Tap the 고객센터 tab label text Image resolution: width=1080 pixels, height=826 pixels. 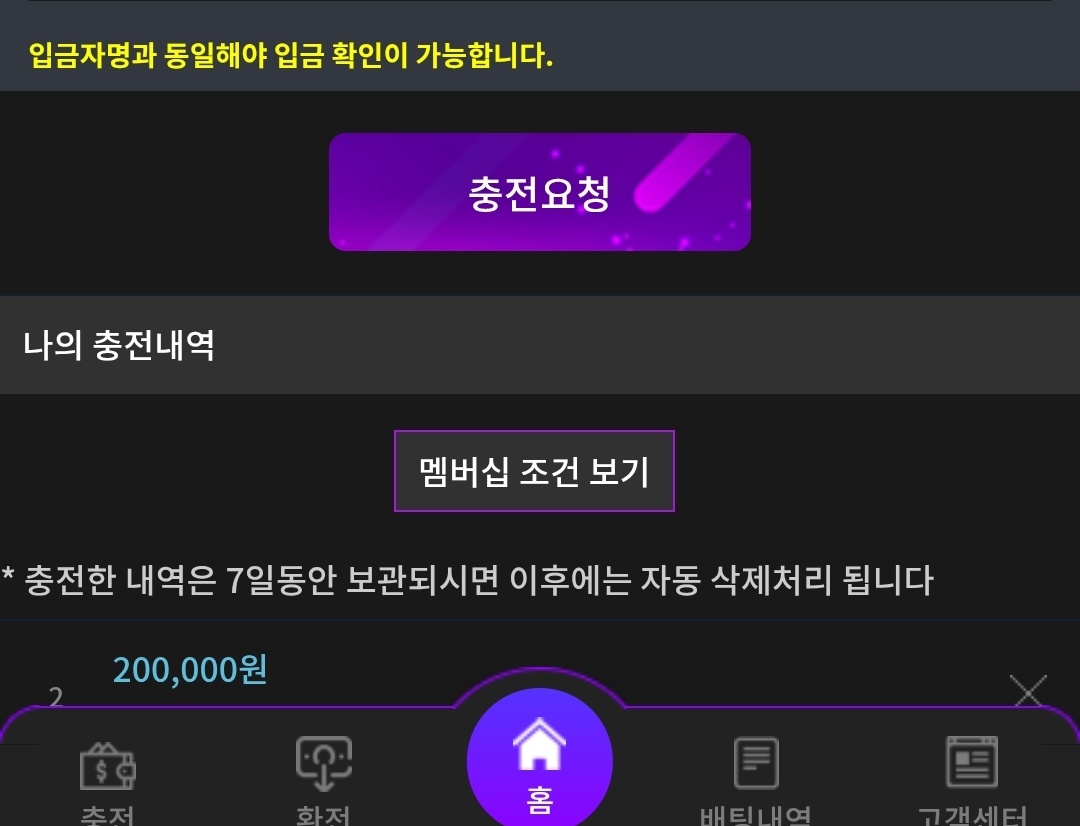tap(972, 816)
